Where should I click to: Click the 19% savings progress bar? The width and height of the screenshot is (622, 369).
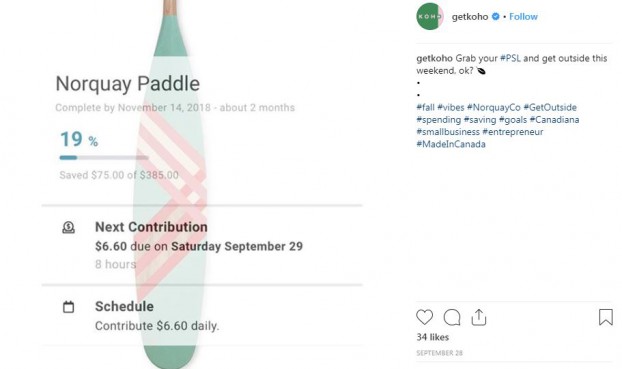(104, 158)
